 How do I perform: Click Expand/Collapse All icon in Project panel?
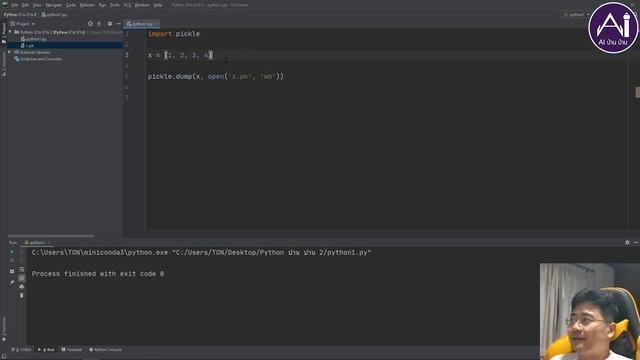(x=99, y=24)
